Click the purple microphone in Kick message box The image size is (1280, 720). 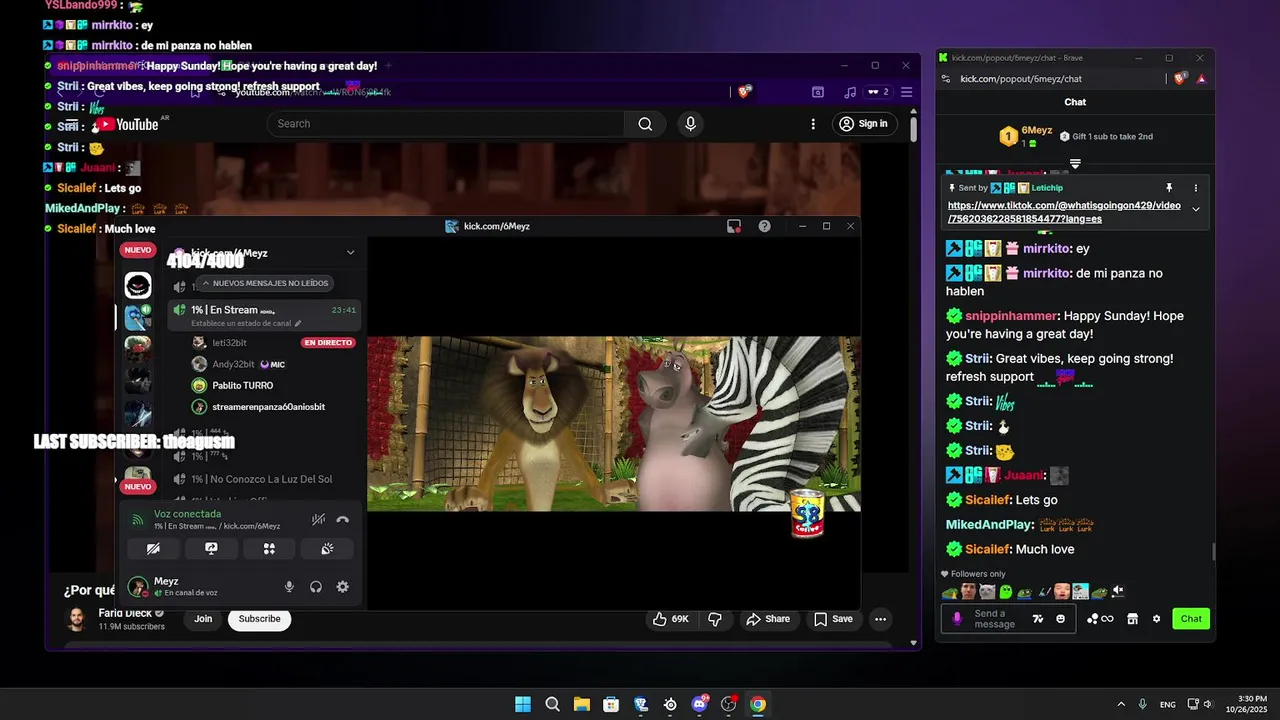coord(957,619)
